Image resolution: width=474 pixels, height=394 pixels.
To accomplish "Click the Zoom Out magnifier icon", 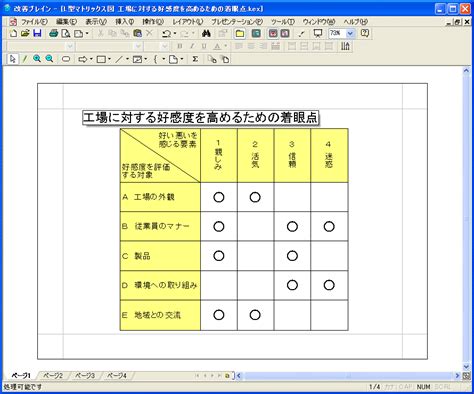I will point(49,59).
